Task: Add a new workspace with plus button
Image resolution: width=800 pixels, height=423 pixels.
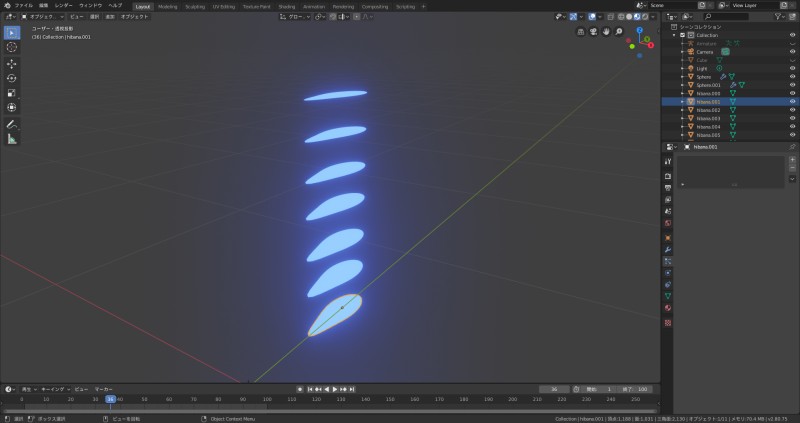Action: [423, 7]
